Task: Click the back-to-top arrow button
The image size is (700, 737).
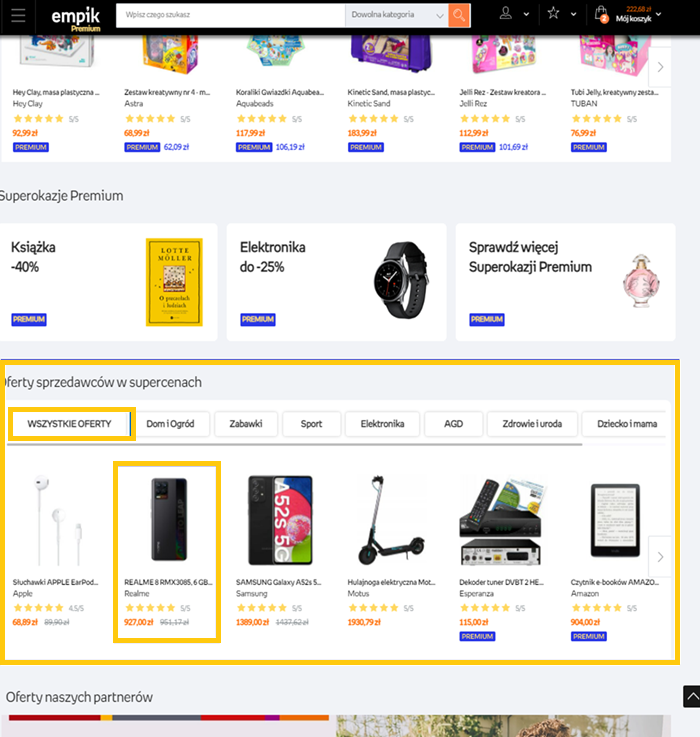Action: tap(692, 696)
